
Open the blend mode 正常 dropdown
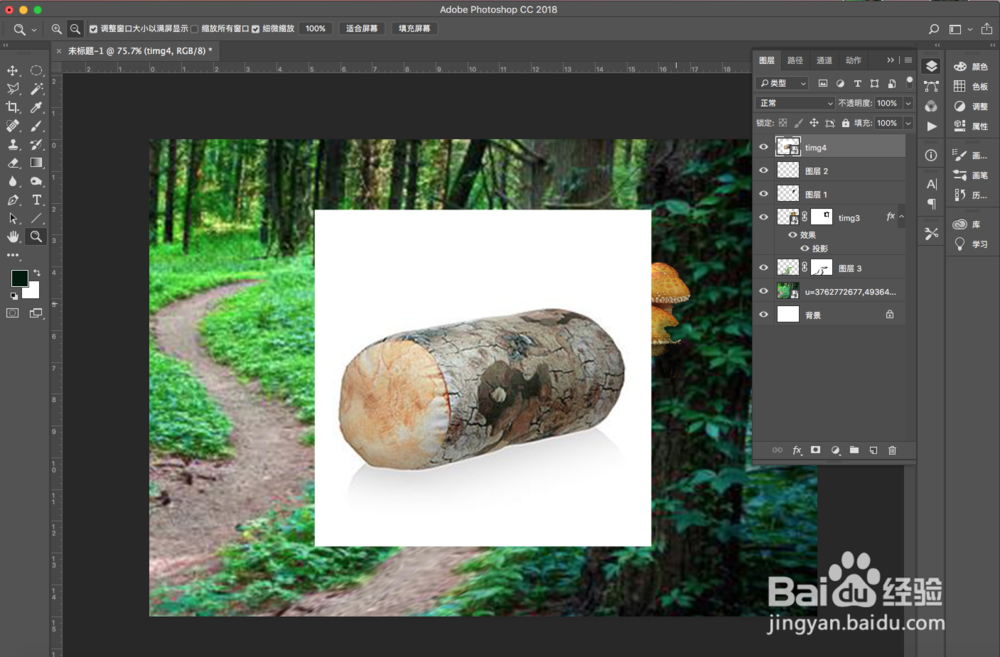coord(795,103)
